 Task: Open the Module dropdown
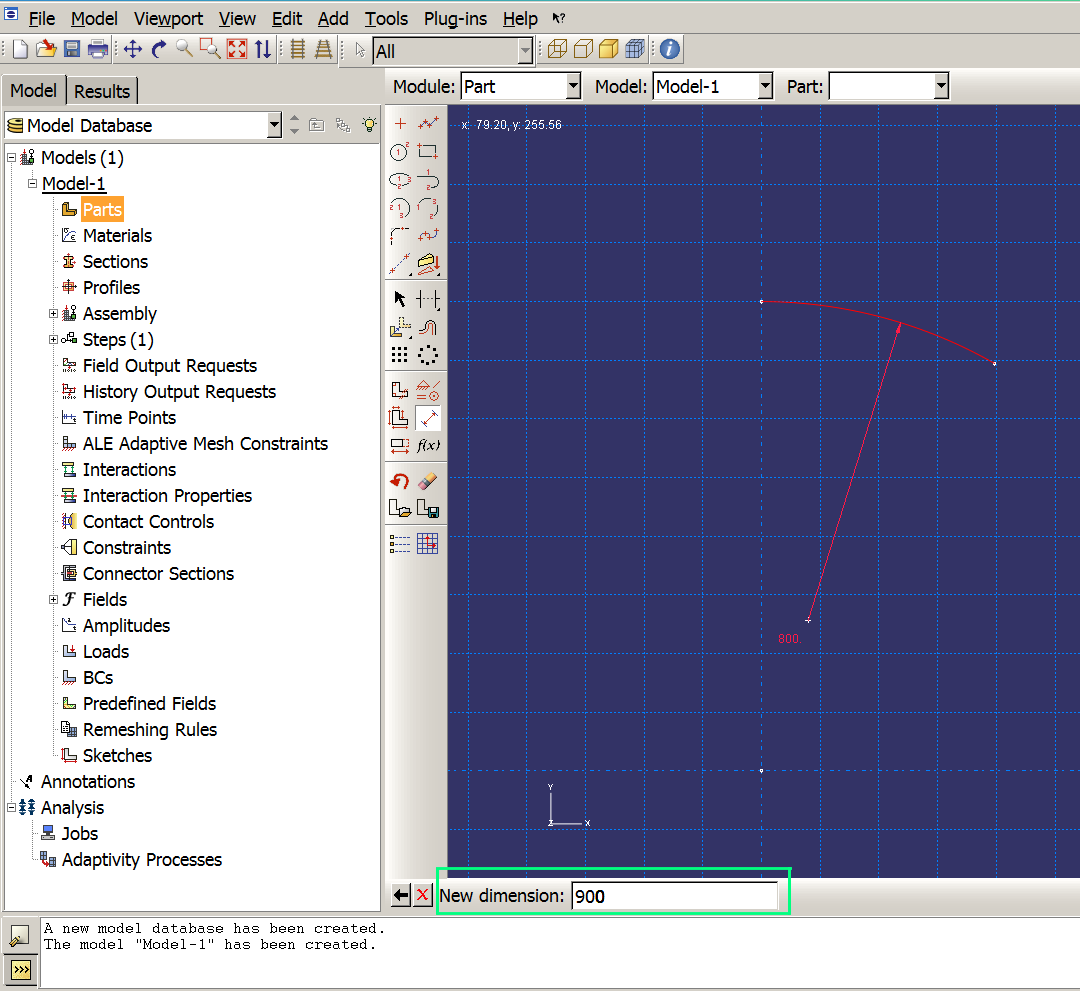573,86
